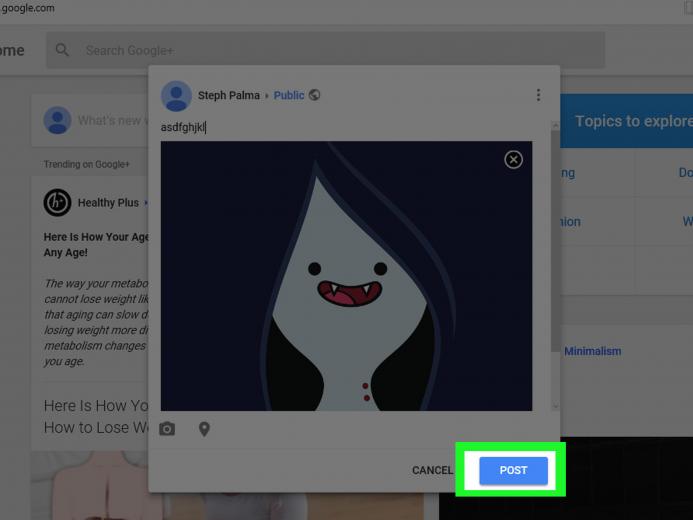The width and height of the screenshot is (693, 520).
Task: Click the search magnifier icon
Action: 62,50
